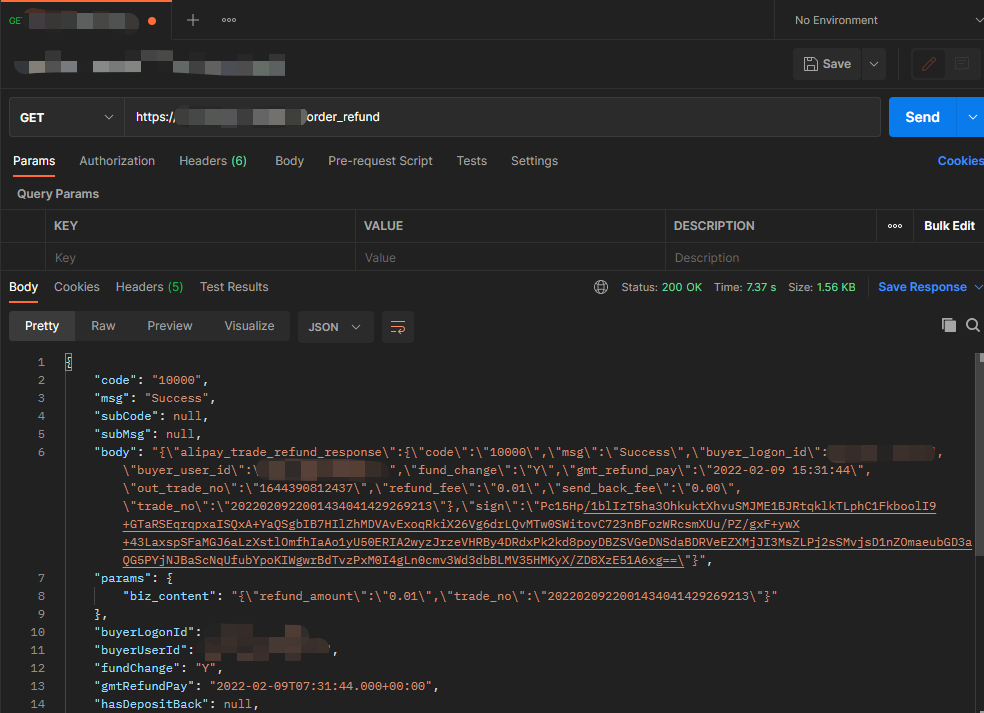Select the Pretty view
984x713 pixels.
[42, 326]
